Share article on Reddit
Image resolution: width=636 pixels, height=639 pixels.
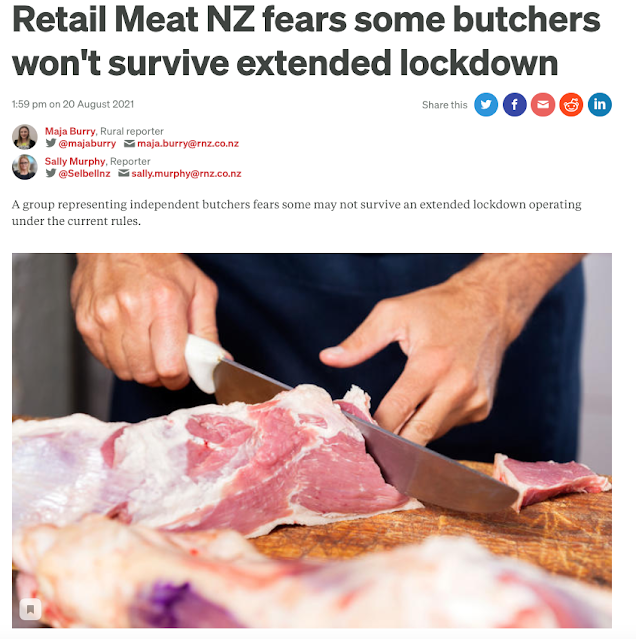[571, 105]
